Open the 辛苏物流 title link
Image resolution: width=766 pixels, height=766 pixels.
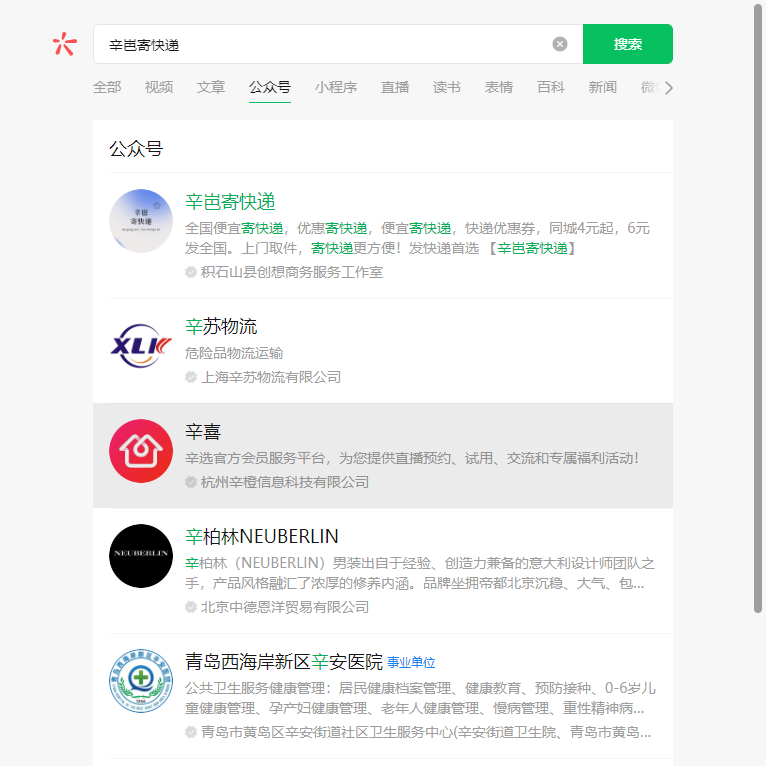point(221,326)
